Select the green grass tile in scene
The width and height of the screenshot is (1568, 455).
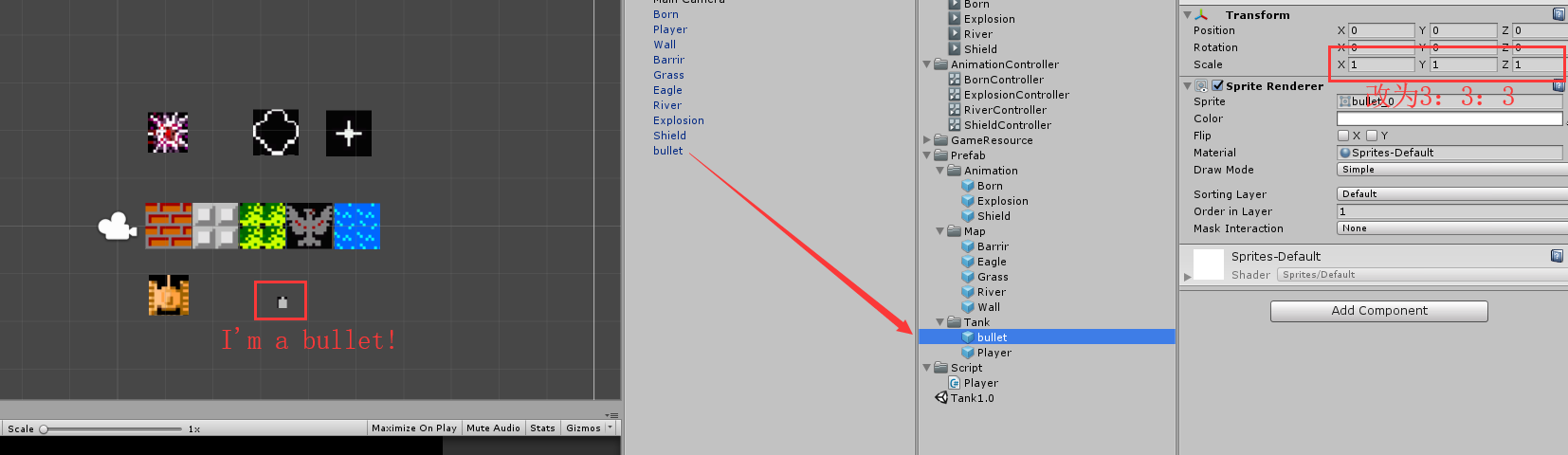[263, 226]
